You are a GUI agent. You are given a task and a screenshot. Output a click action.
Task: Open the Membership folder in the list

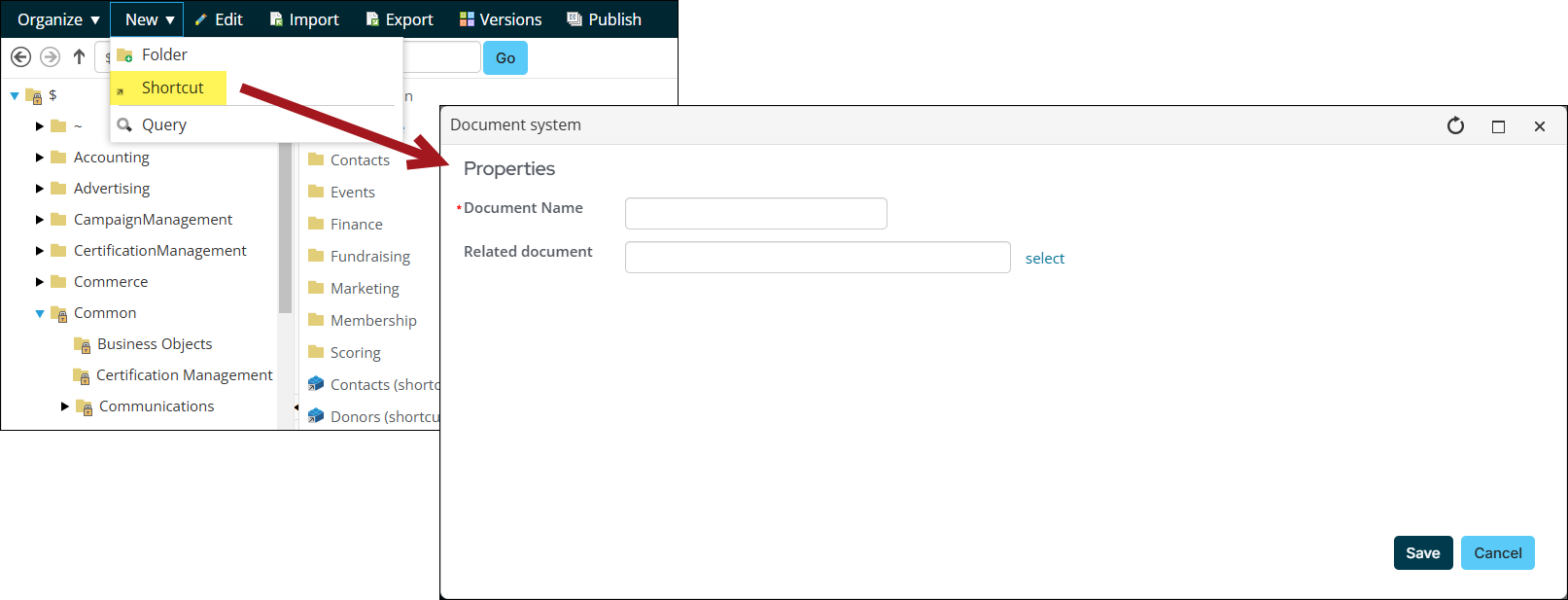(x=373, y=321)
